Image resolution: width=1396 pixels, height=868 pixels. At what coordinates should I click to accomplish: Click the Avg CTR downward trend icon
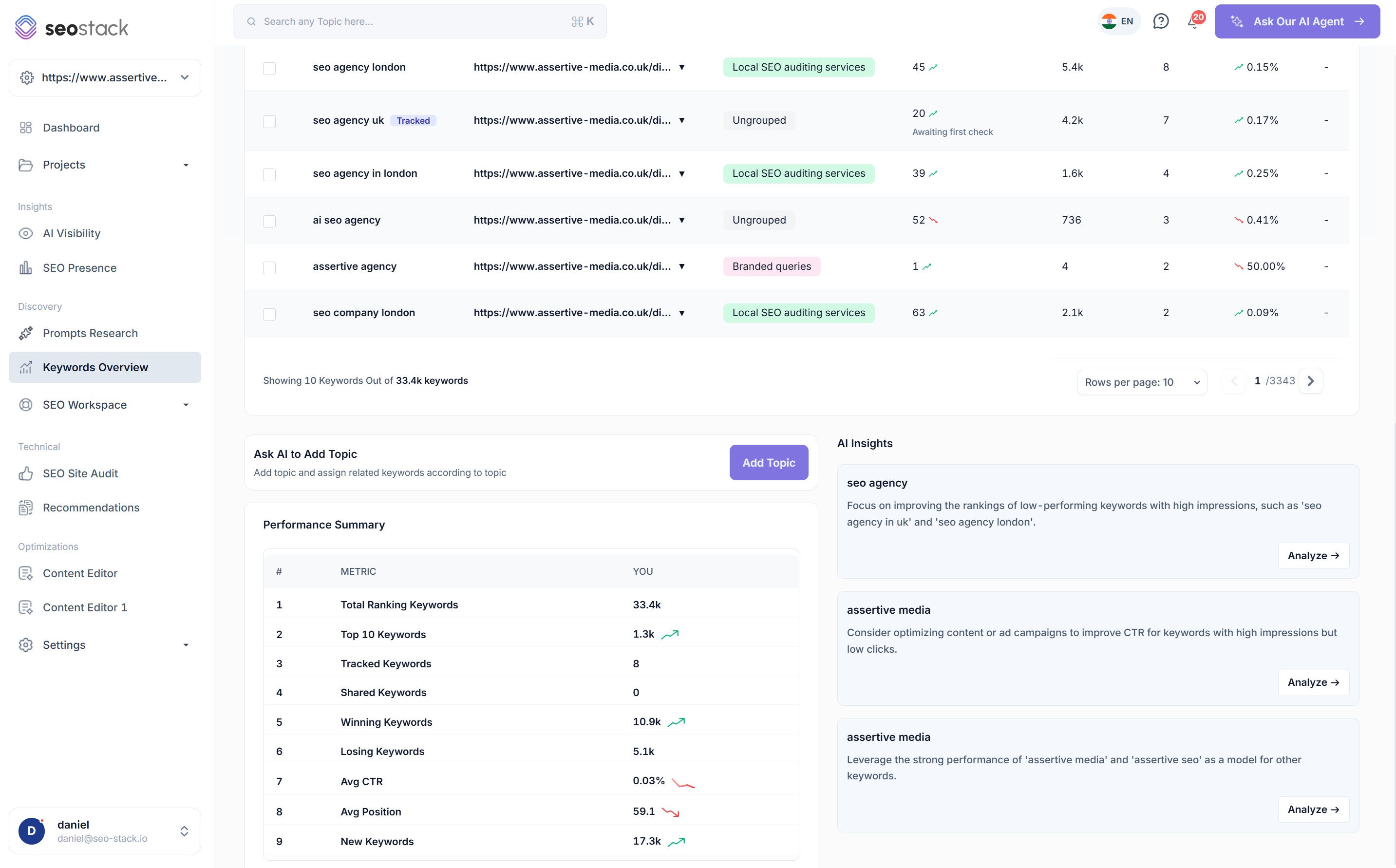coord(683,782)
